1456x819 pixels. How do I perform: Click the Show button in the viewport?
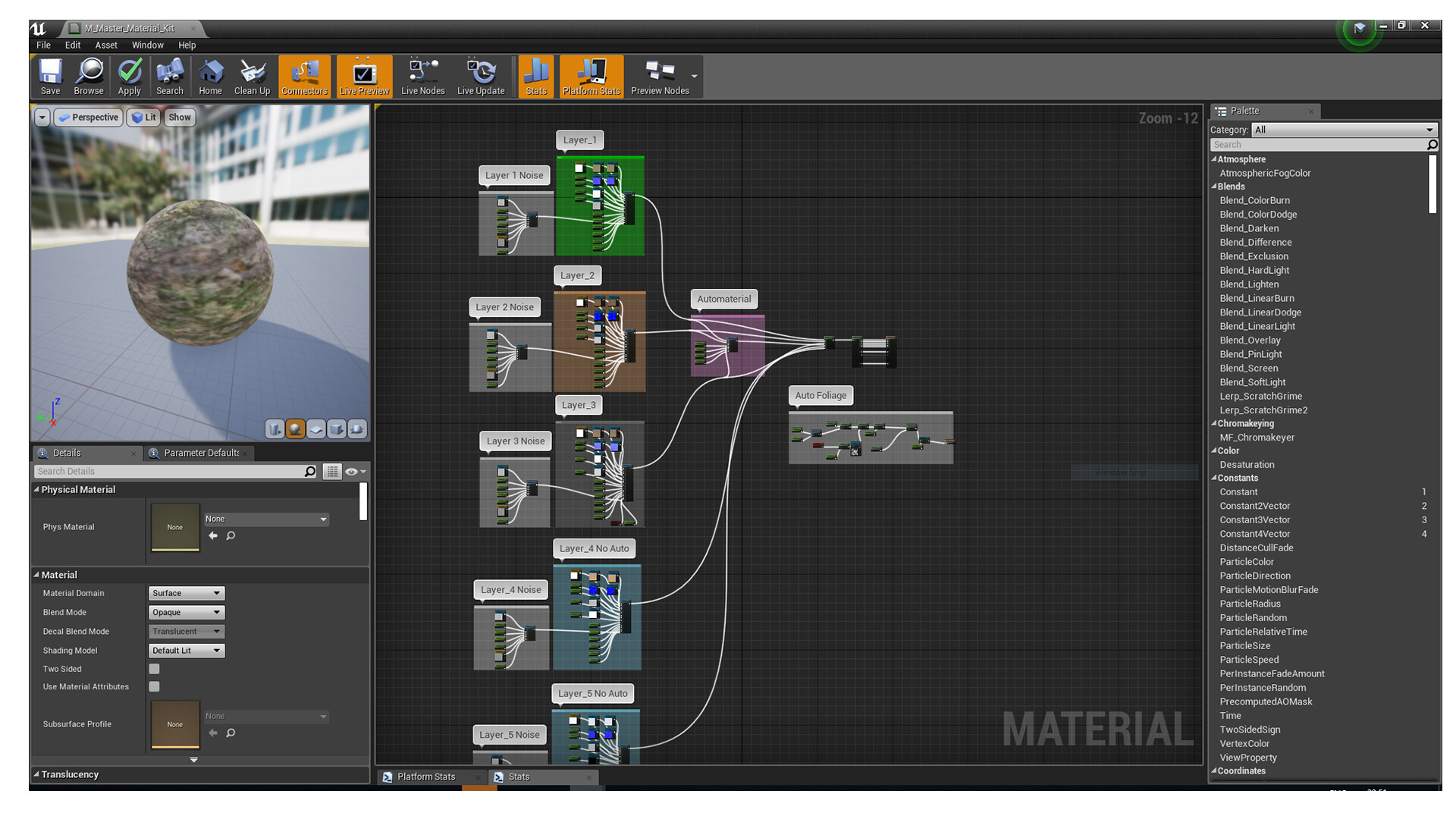[x=179, y=117]
